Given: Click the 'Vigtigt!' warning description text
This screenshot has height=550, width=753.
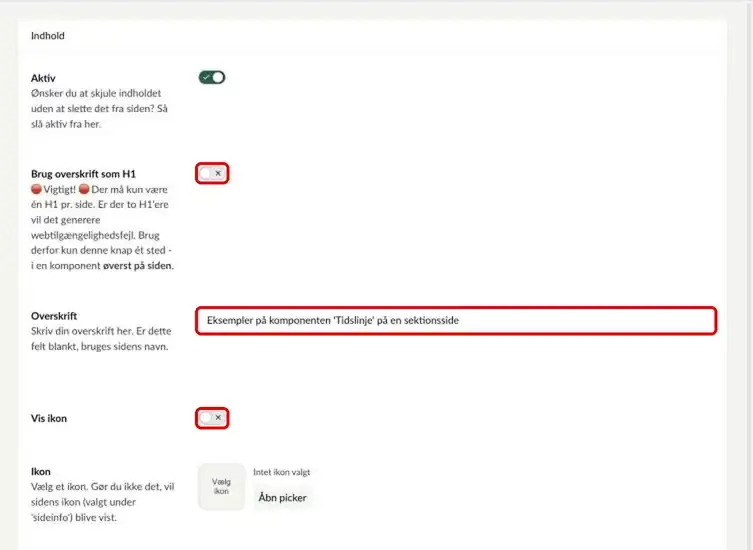Looking at the screenshot, I should click(x=102, y=227).
